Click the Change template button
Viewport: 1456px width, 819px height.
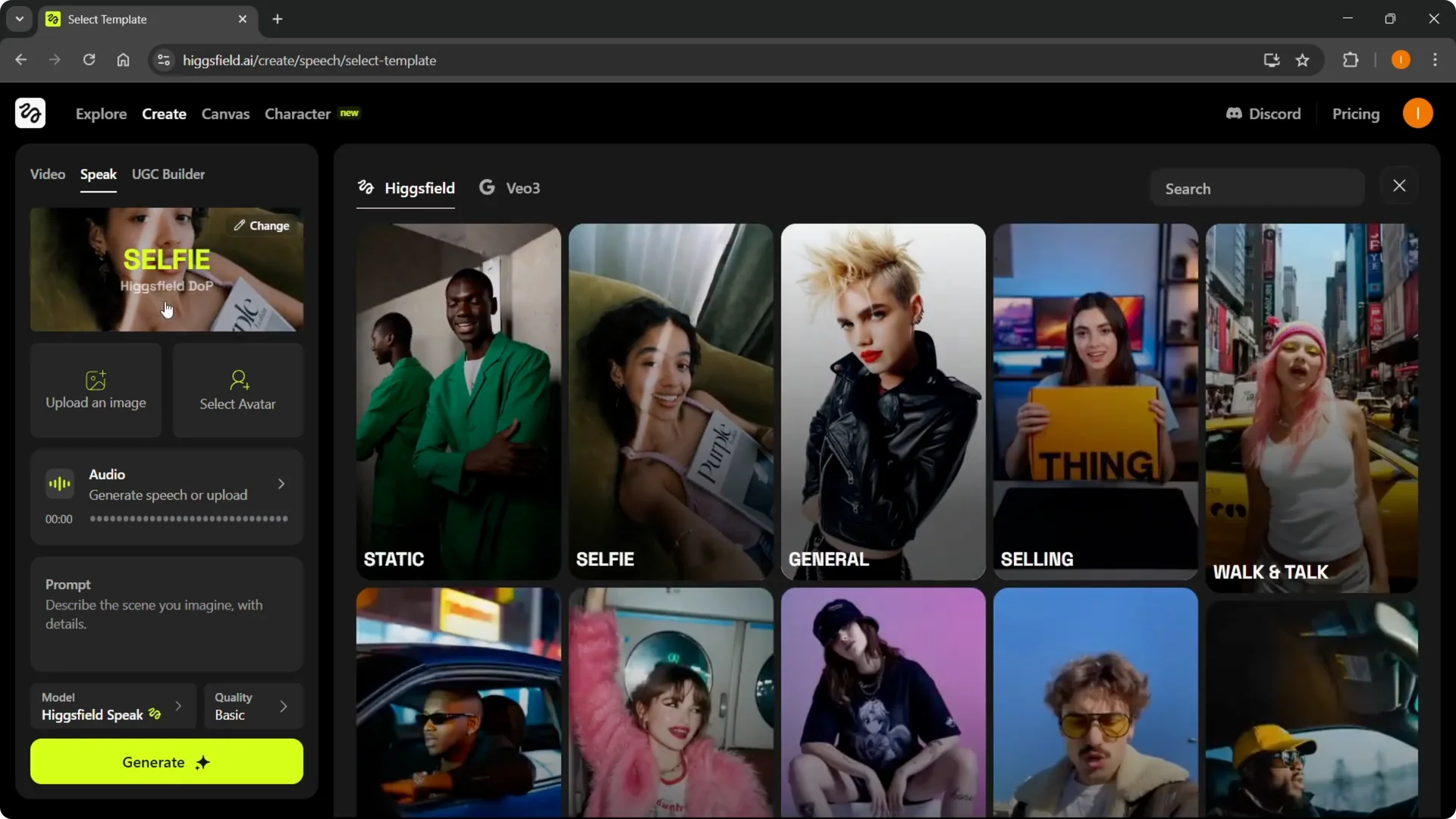coord(262,226)
